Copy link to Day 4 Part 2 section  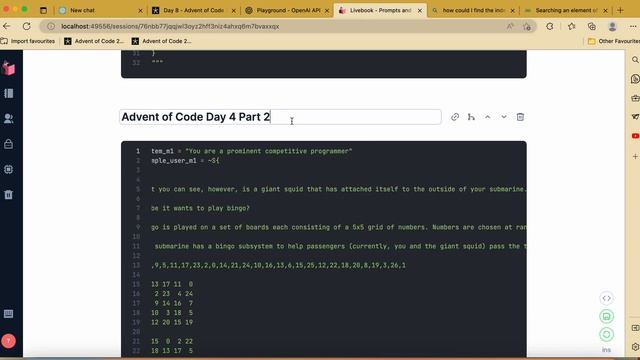click(x=455, y=117)
